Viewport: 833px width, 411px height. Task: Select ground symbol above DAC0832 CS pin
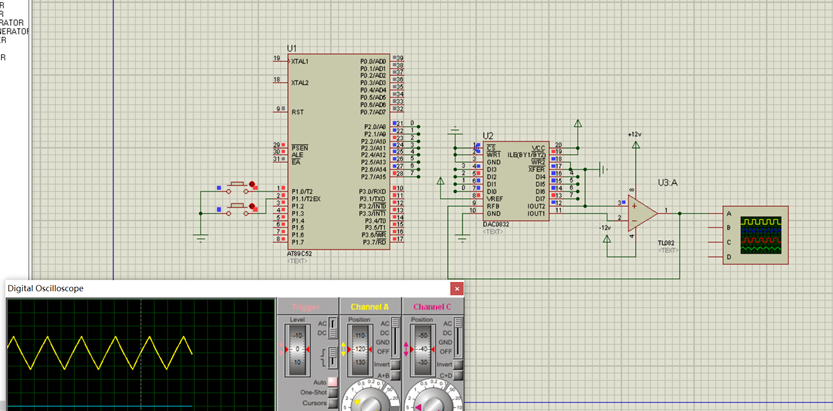click(x=455, y=130)
